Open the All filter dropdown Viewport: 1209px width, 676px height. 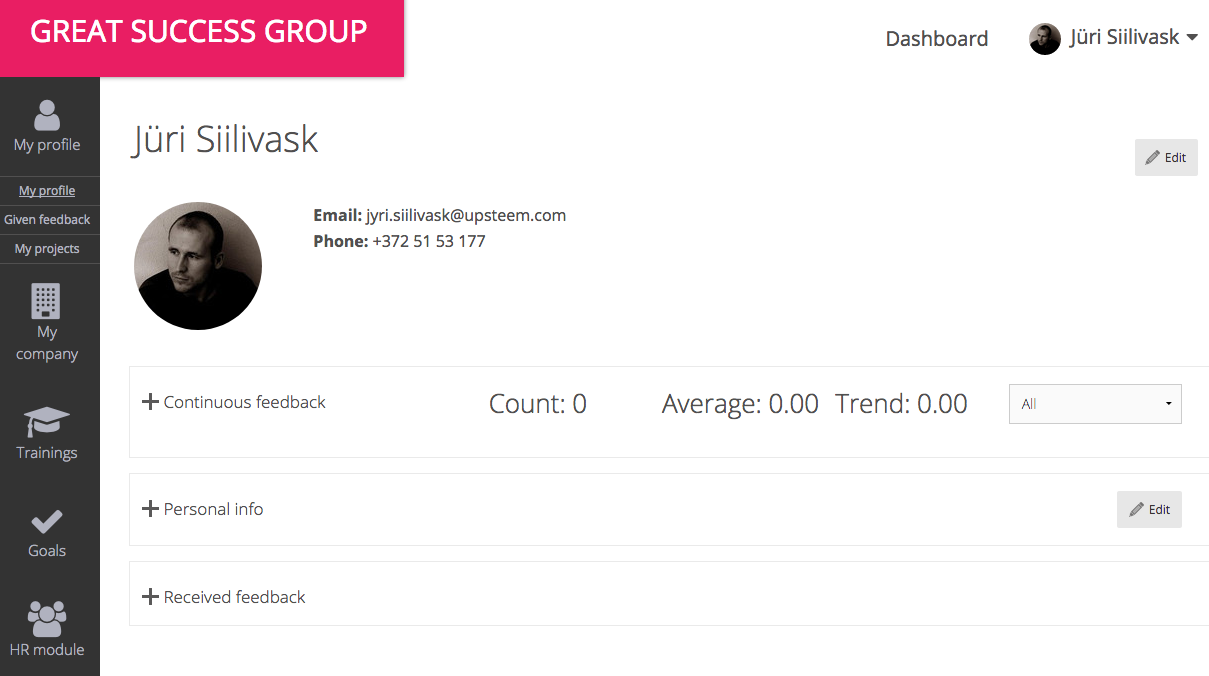click(x=1095, y=404)
